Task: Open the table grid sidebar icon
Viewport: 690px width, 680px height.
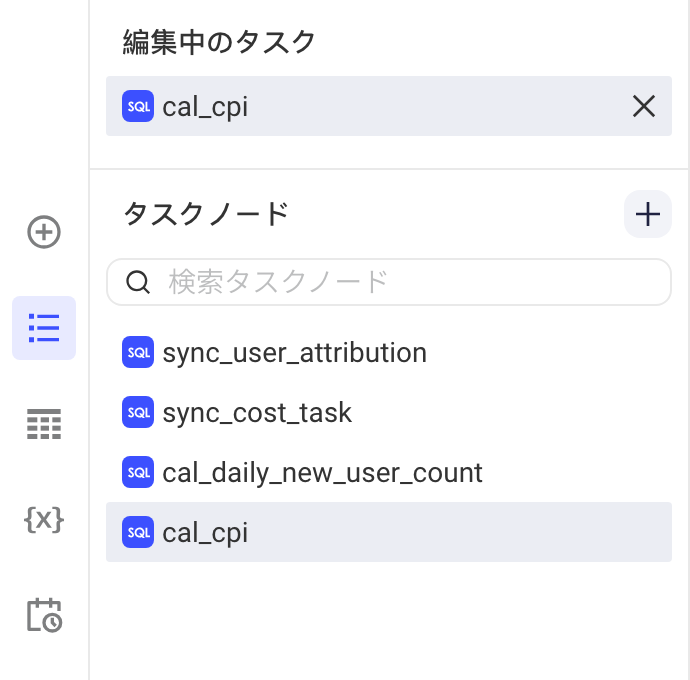Action: (x=44, y=424)
